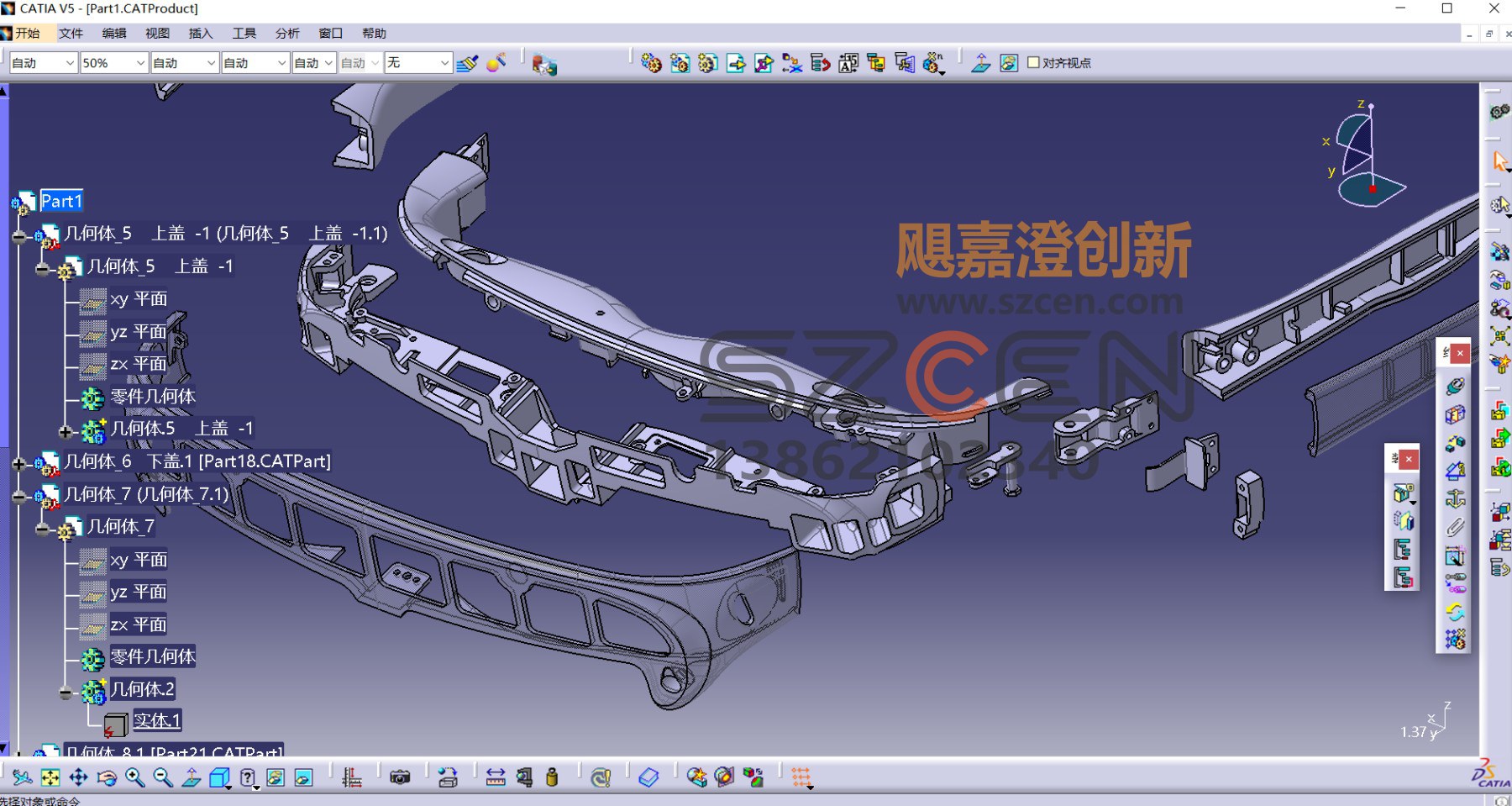The height and width of the screenshot is (806, 1512).
Task: Expand the 几何体.5 上盖 -1 body node
Action: click(x=66, y=432)
